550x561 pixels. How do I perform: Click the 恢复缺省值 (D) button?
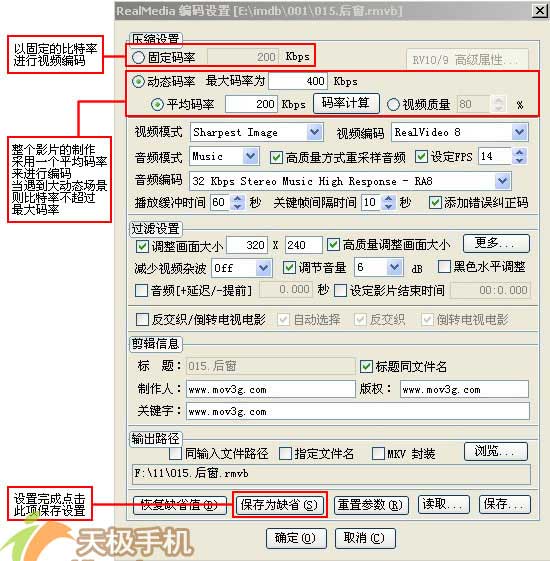click(180, 505)
